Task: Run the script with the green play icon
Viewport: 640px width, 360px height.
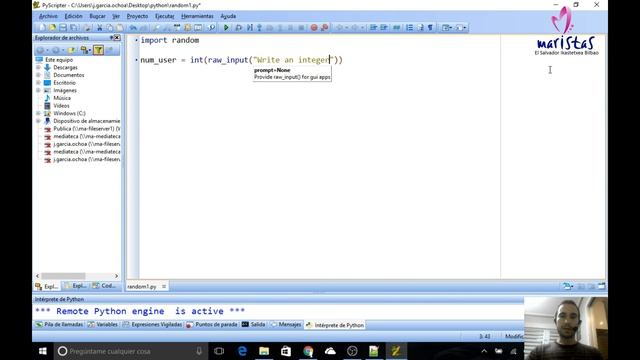Action: 226,28
